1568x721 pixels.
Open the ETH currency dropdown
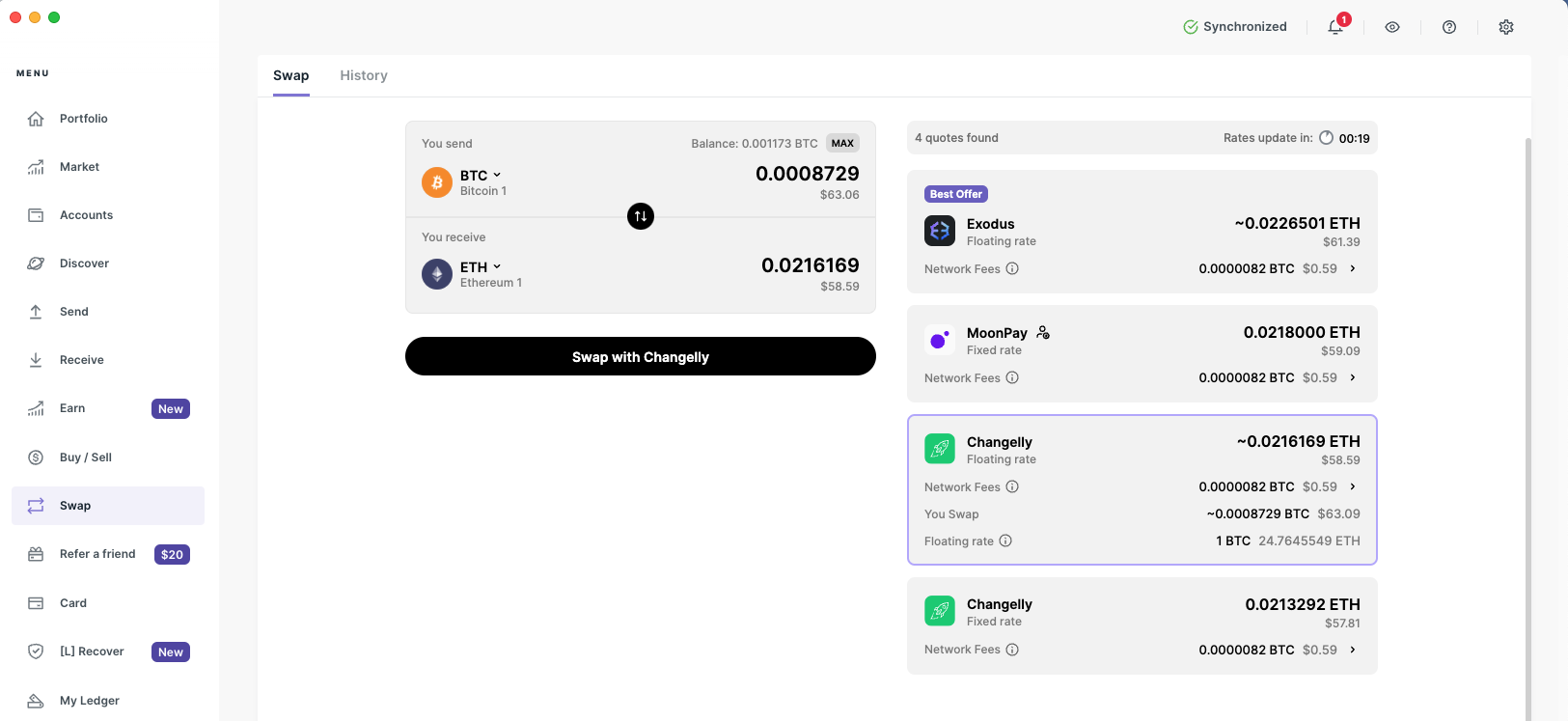pos(481,267)
